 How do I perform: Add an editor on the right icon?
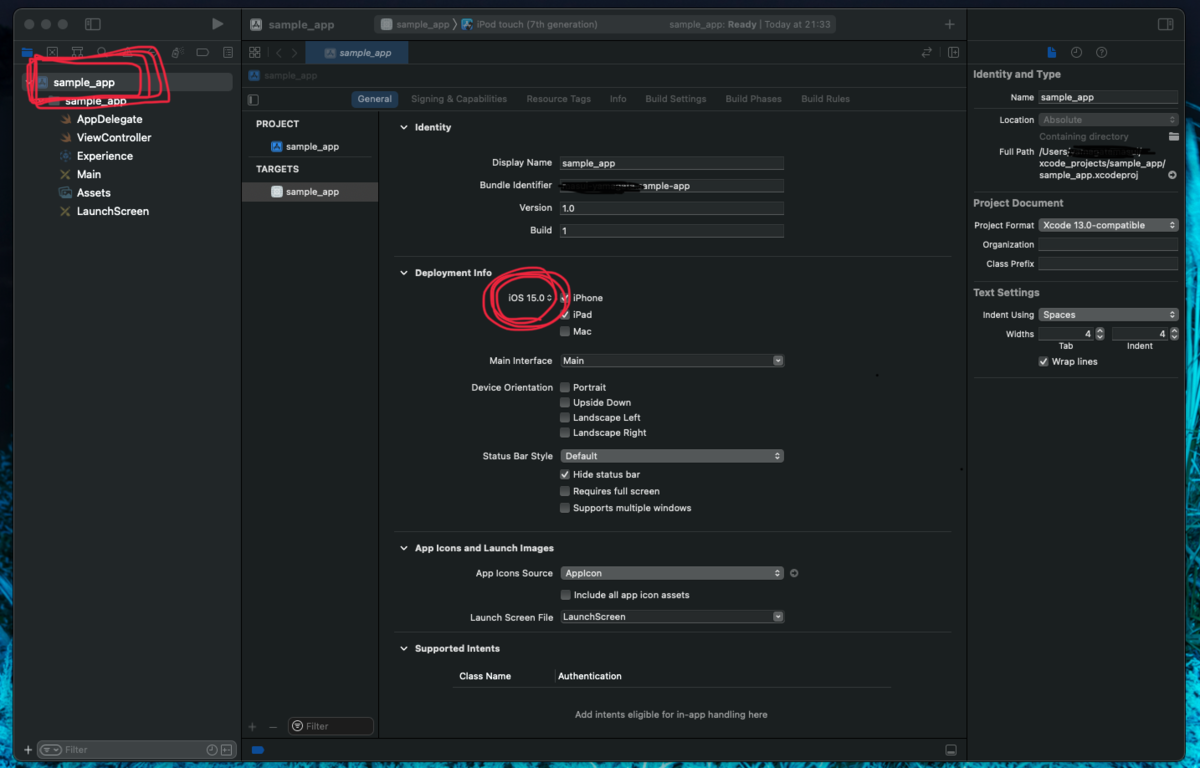(953, 52)
